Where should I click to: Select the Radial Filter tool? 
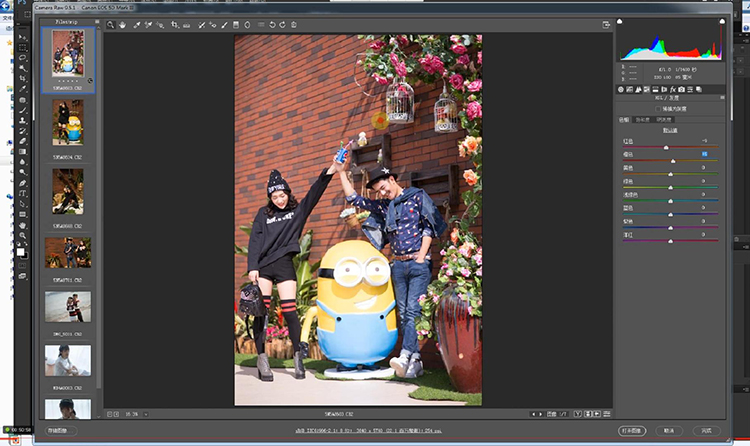pos(247,25)
